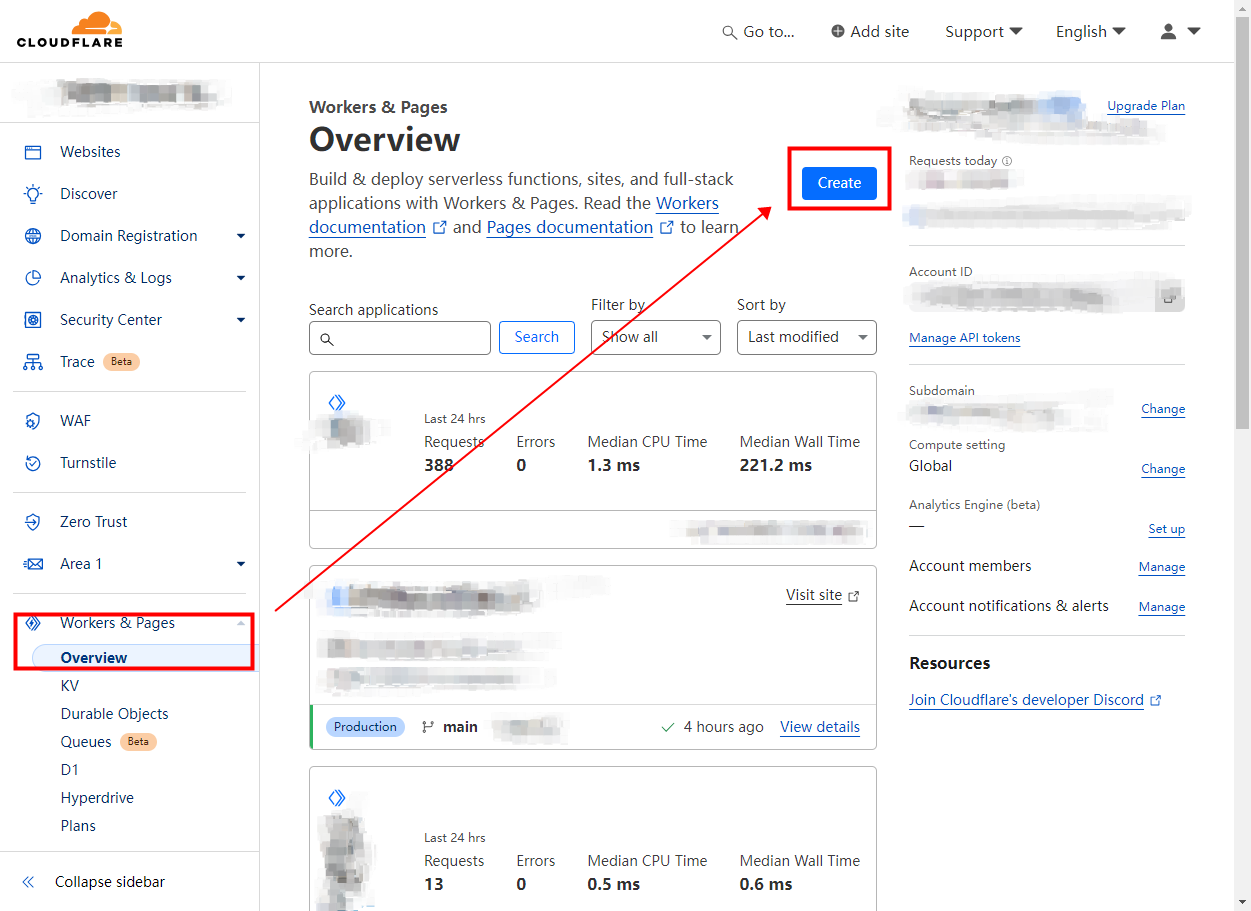Click the WAF shield icon
The height and width of the screenshot is (911, 1251).
tap(33, 421)
